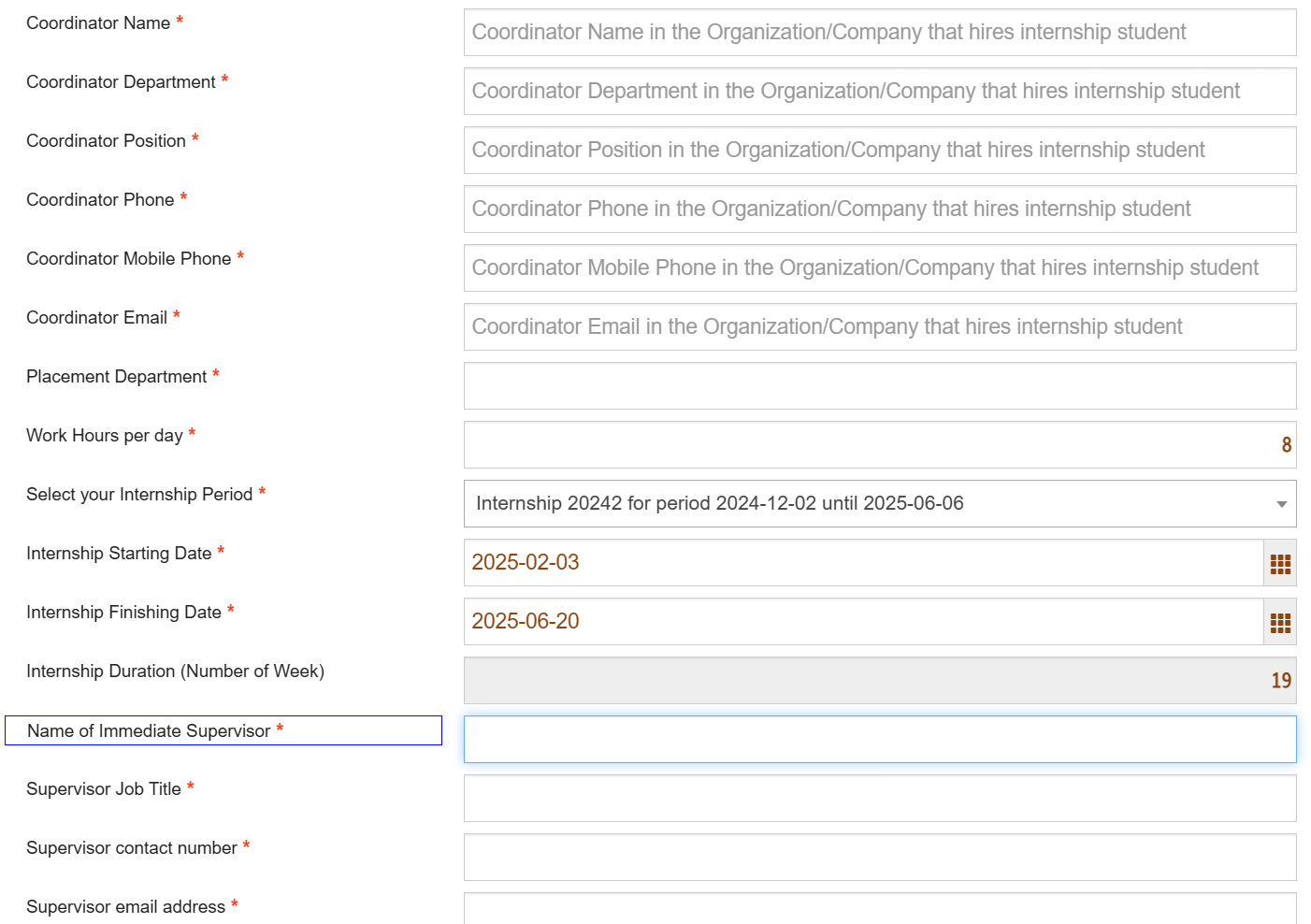The width and height of the screenshot is (1311, 924).
Task: Focus the Name of Immediate Supervisor input
Action: point(879,740)
